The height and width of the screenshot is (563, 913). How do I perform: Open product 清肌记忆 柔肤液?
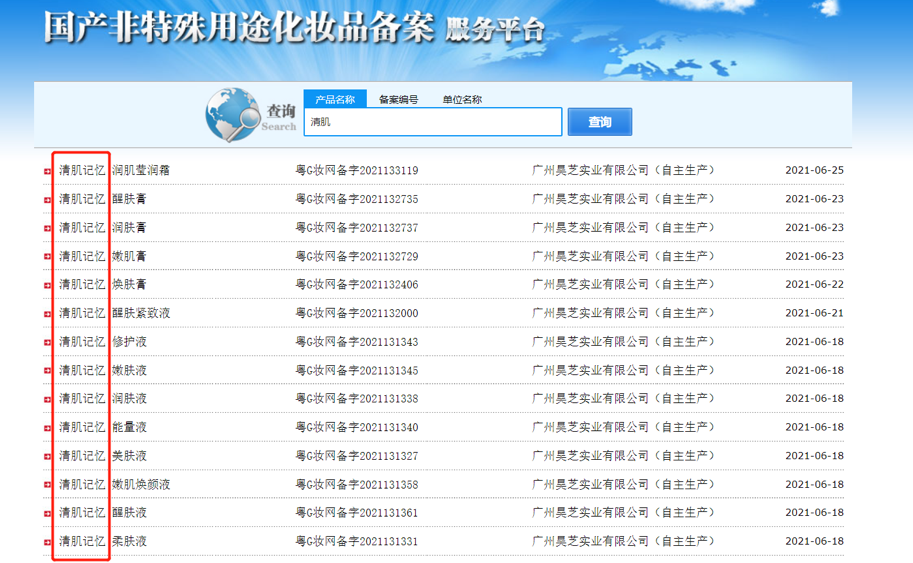tap(102, 541)
